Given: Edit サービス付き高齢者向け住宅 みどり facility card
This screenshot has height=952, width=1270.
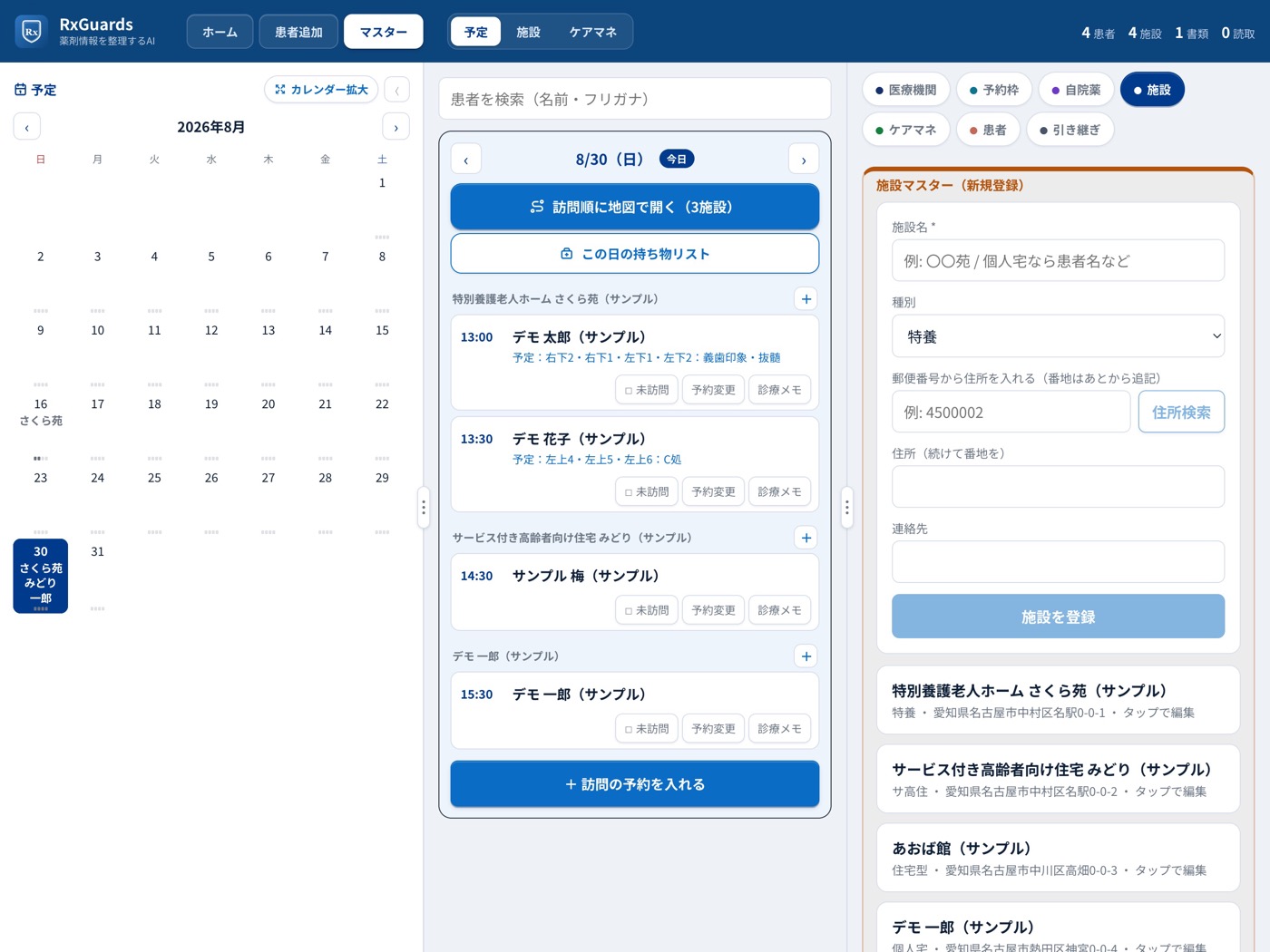Looking at the screenshot, I should [1058, 779].
